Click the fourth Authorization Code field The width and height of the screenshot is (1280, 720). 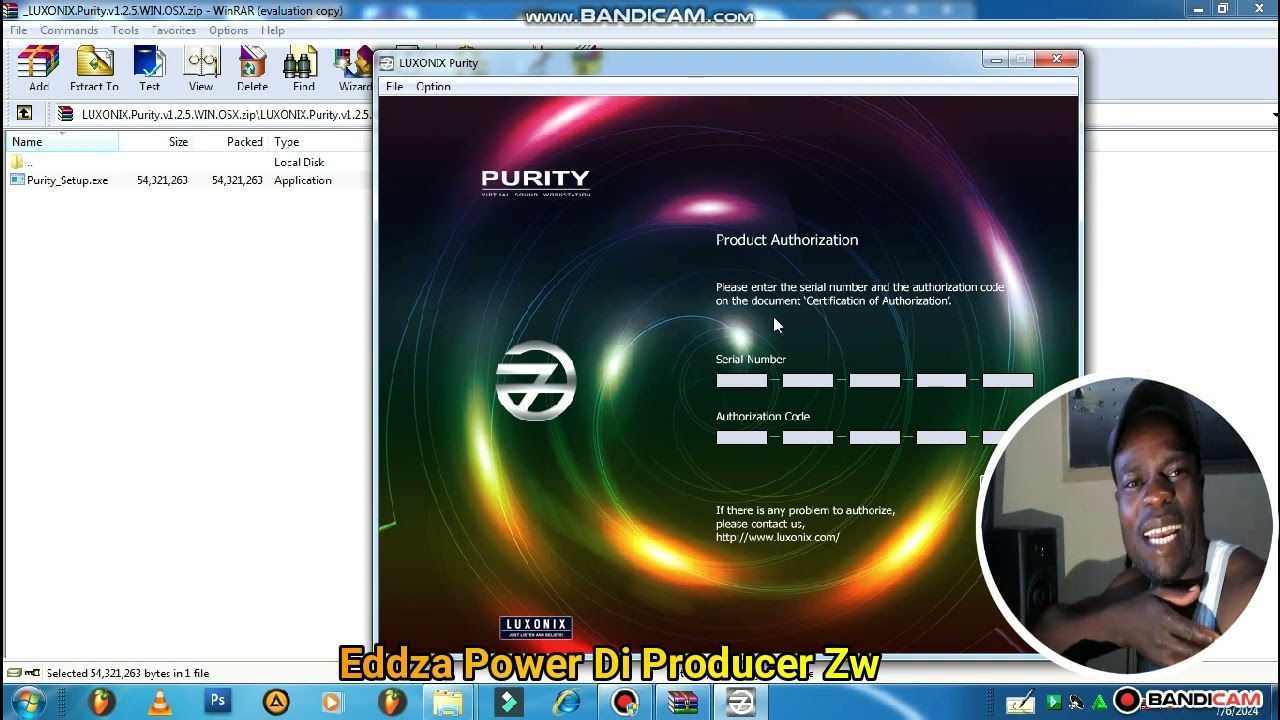941,437
